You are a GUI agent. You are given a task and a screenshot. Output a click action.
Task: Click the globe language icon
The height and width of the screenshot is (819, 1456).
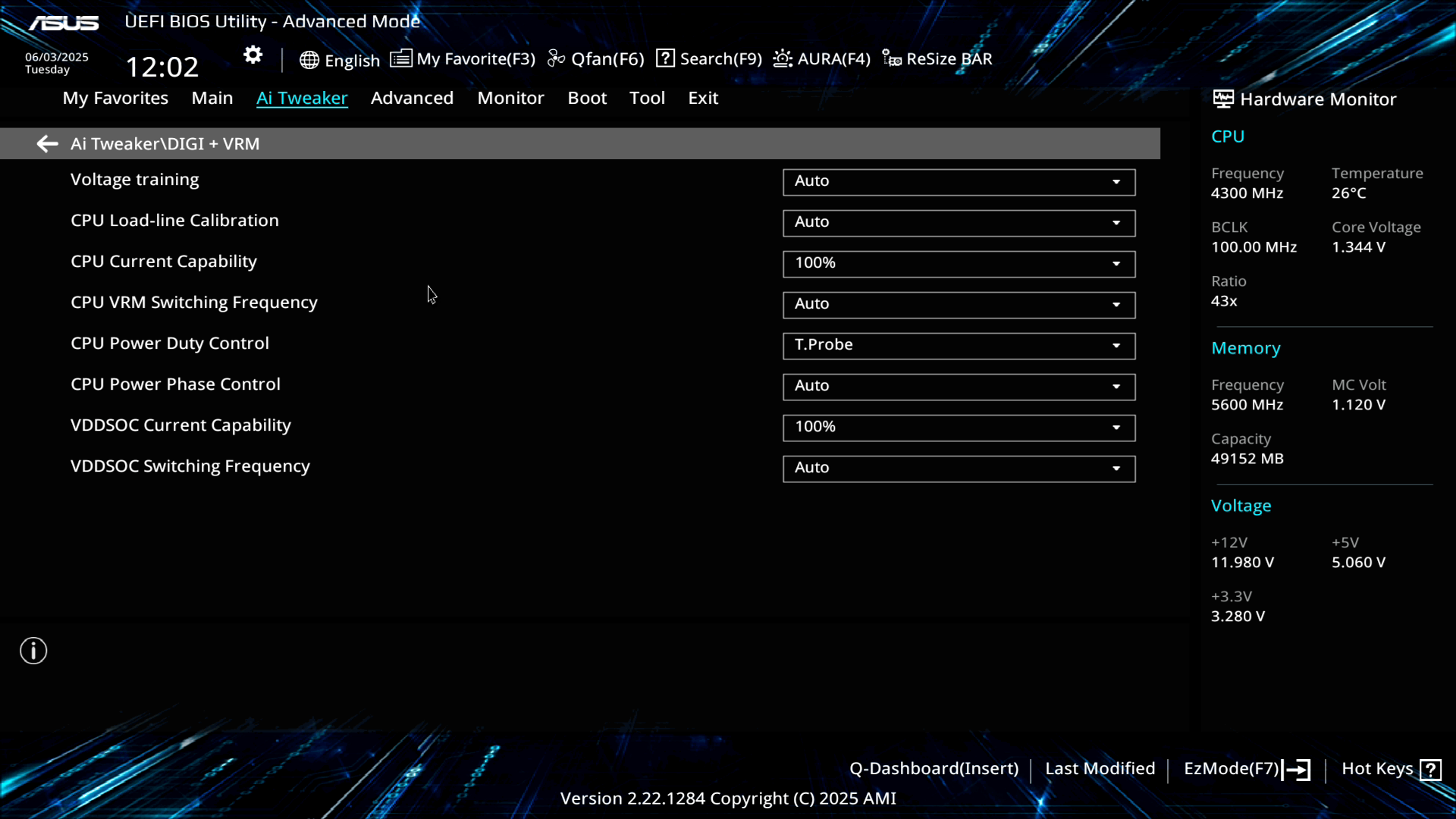309,60
